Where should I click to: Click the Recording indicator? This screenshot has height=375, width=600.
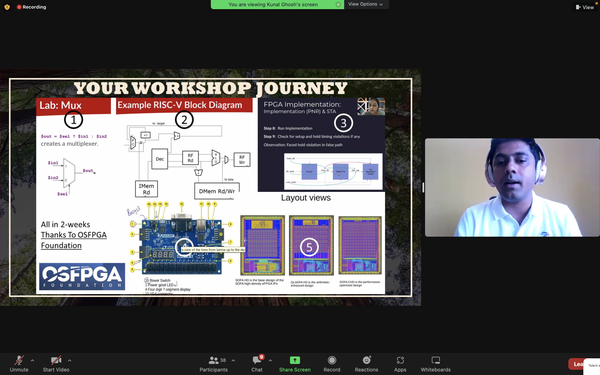[x=31, y=7]
